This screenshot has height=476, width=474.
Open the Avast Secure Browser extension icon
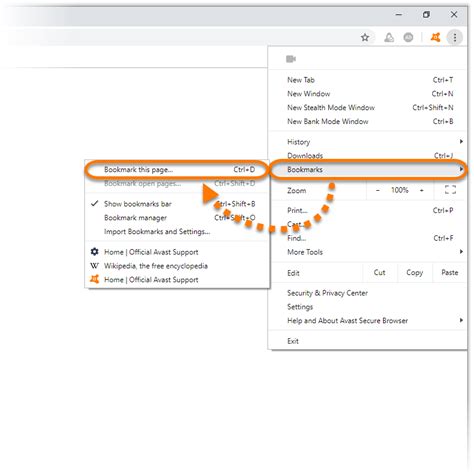[435, 37]
